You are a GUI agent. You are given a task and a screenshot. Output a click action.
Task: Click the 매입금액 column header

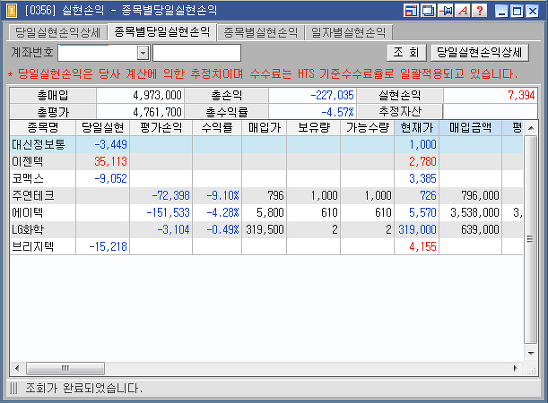(470, 128)
